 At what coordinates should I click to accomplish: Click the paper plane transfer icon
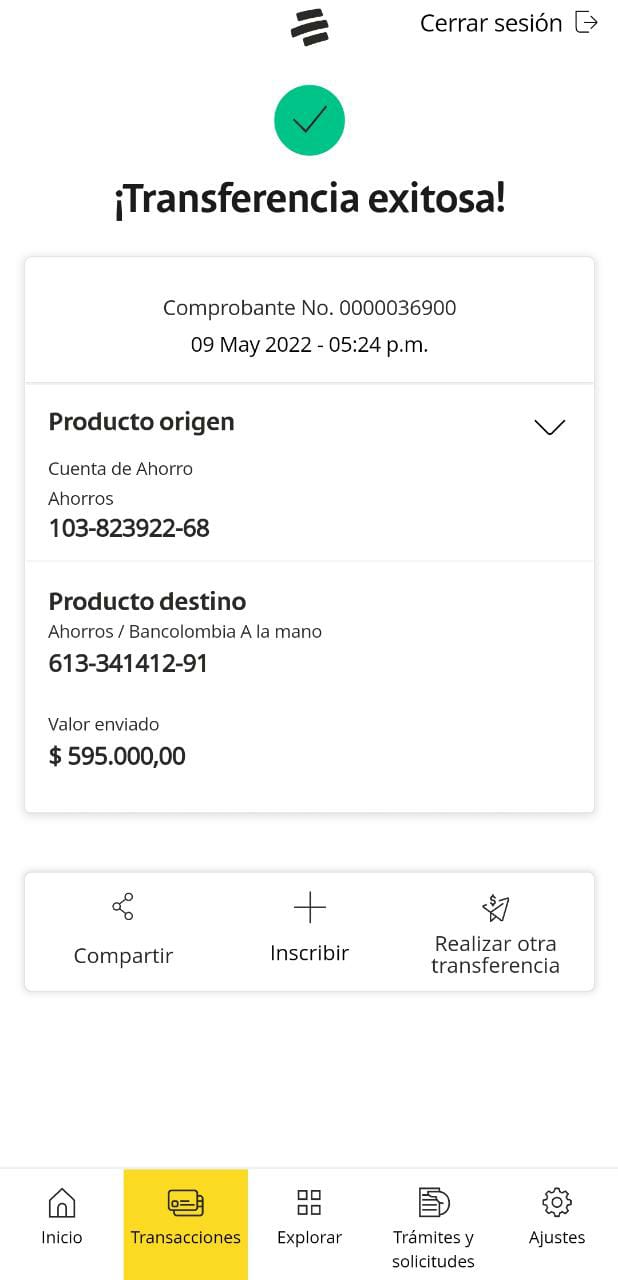tap(495, 907)
